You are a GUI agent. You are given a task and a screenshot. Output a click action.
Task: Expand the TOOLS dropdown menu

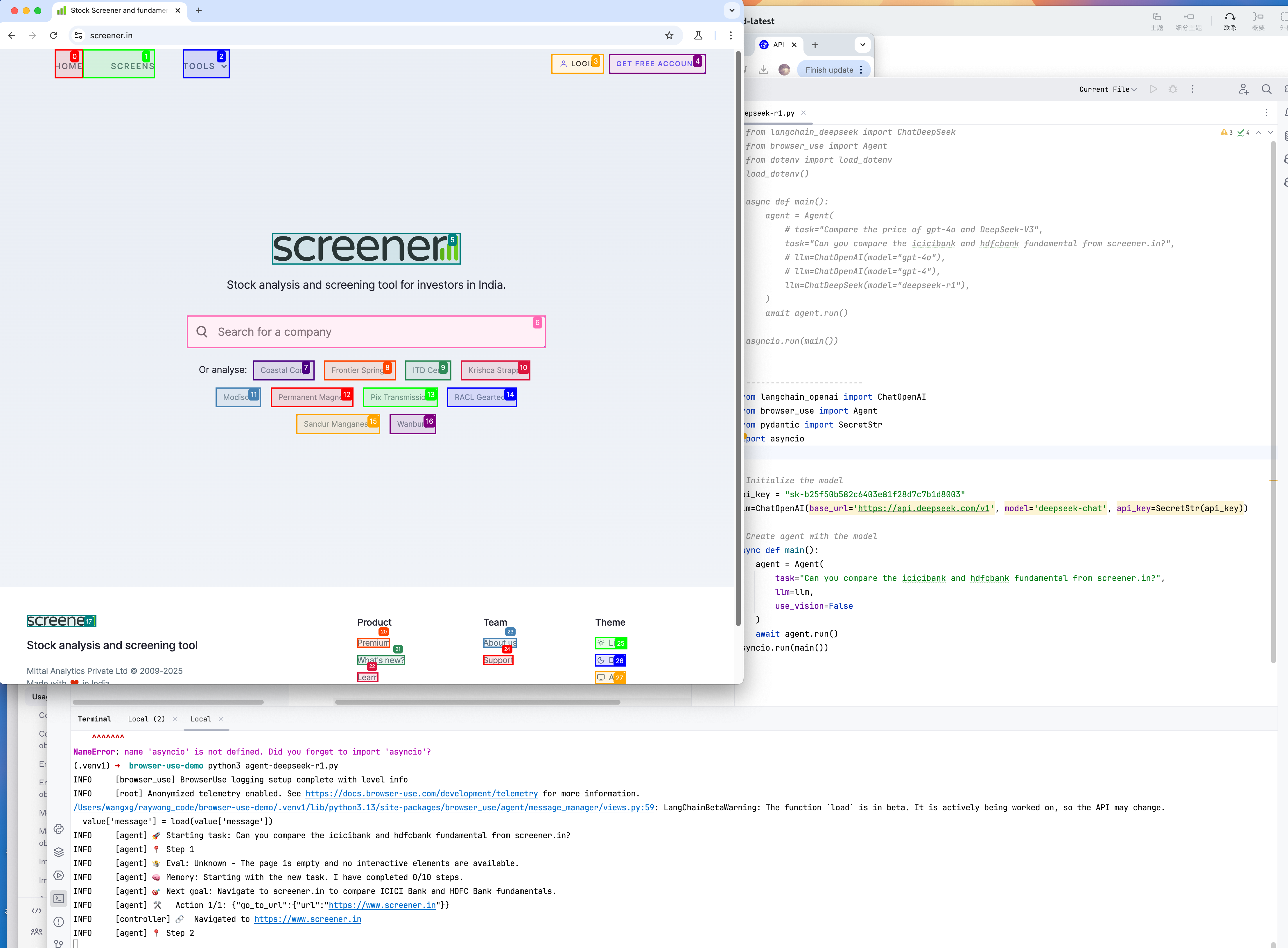206,64
